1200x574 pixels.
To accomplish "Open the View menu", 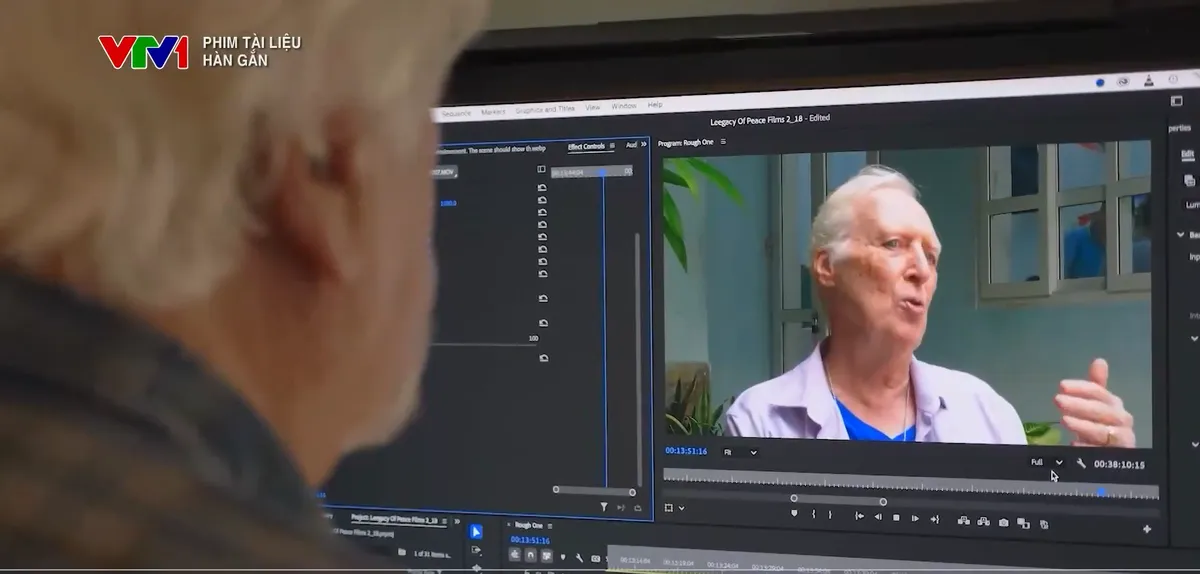I will click(593, 107).
